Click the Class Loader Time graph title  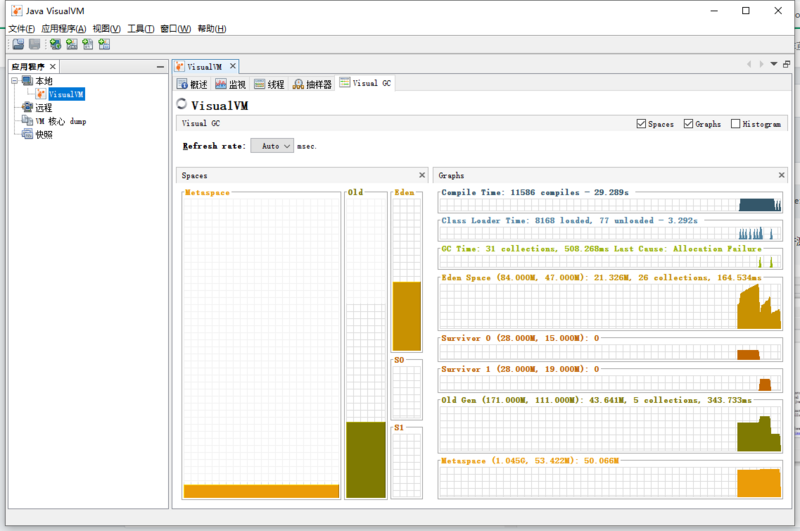[x=569, y=220]
